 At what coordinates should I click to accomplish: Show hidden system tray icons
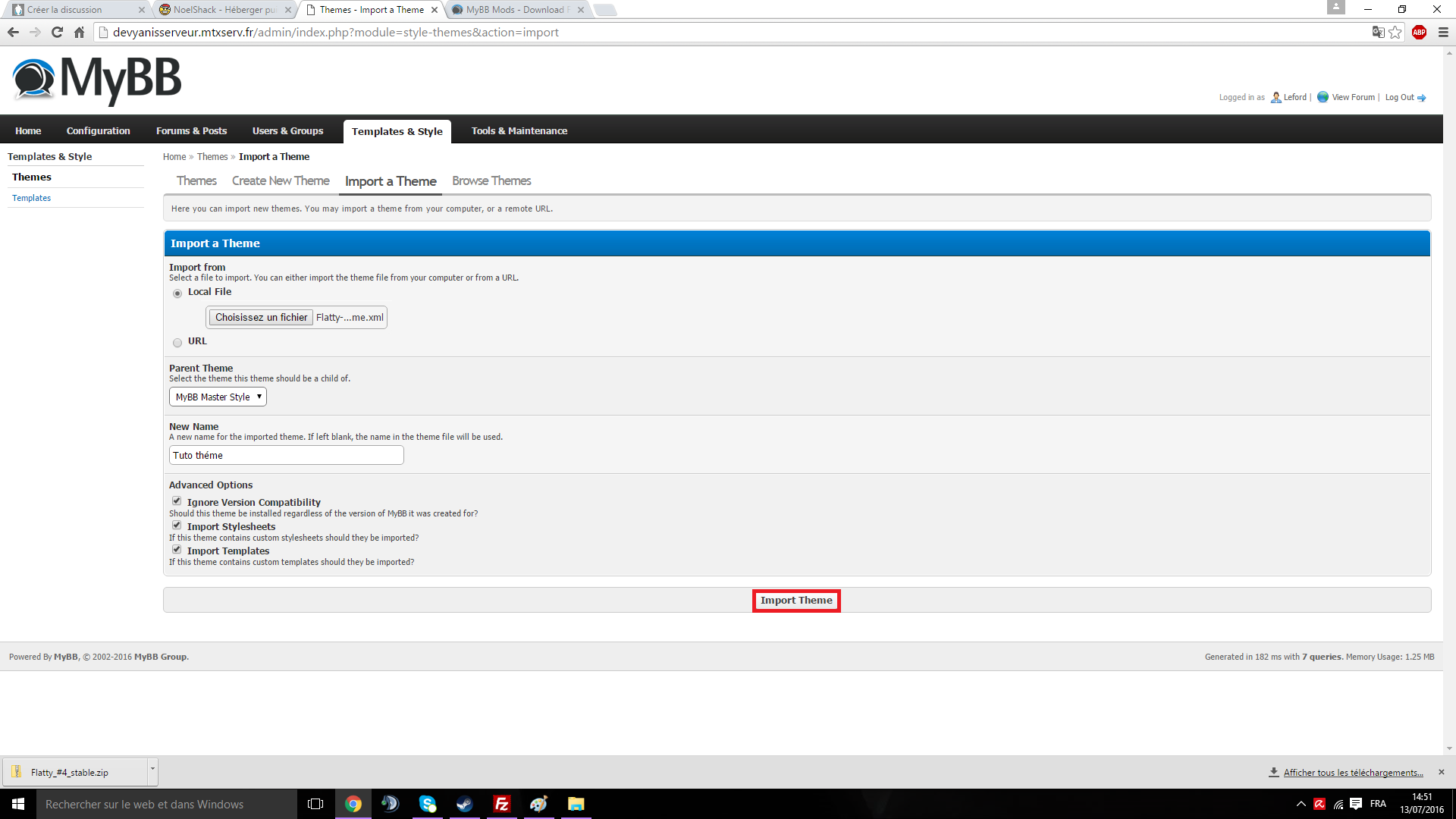1301,804
